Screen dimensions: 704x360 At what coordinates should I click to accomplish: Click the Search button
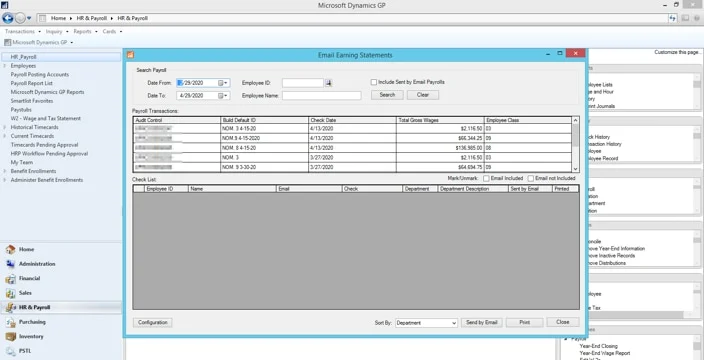(387, 95)
